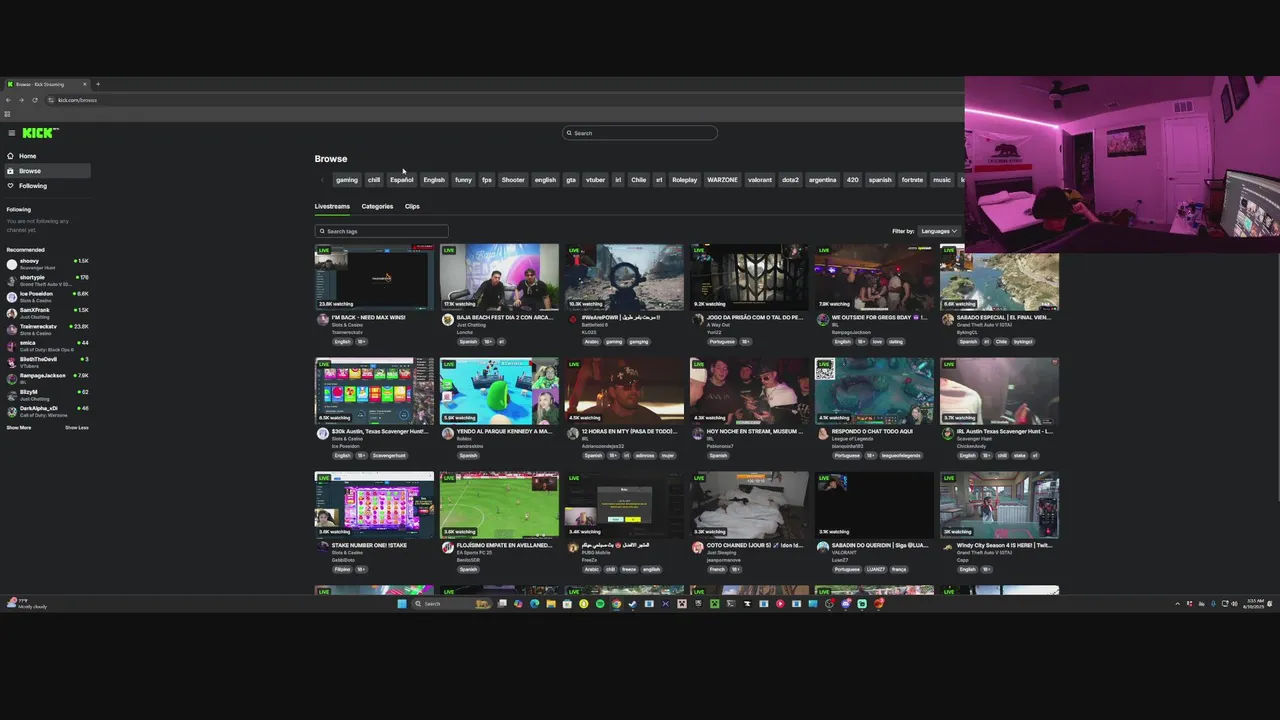Select the gaming tag chip
This screenshot has height=720, width=1280.
click(347, 180)
